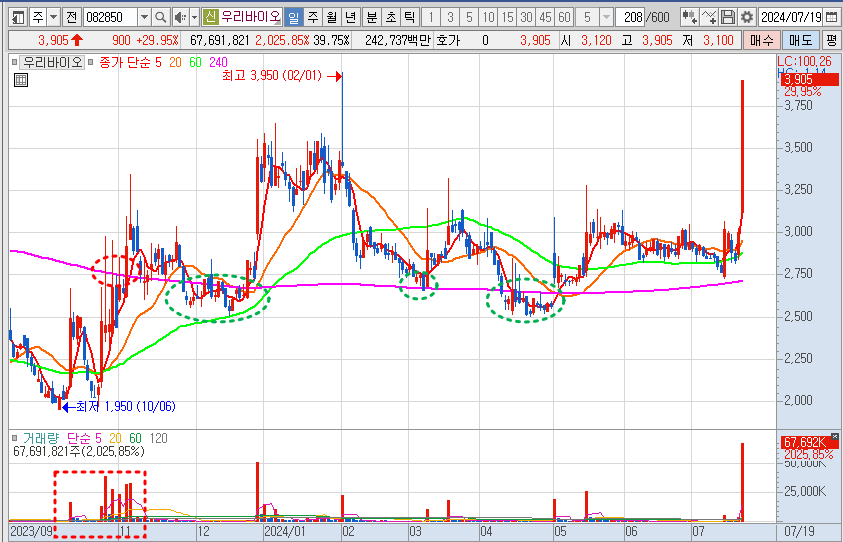Click the green 신 badge icon

[211, 18]
